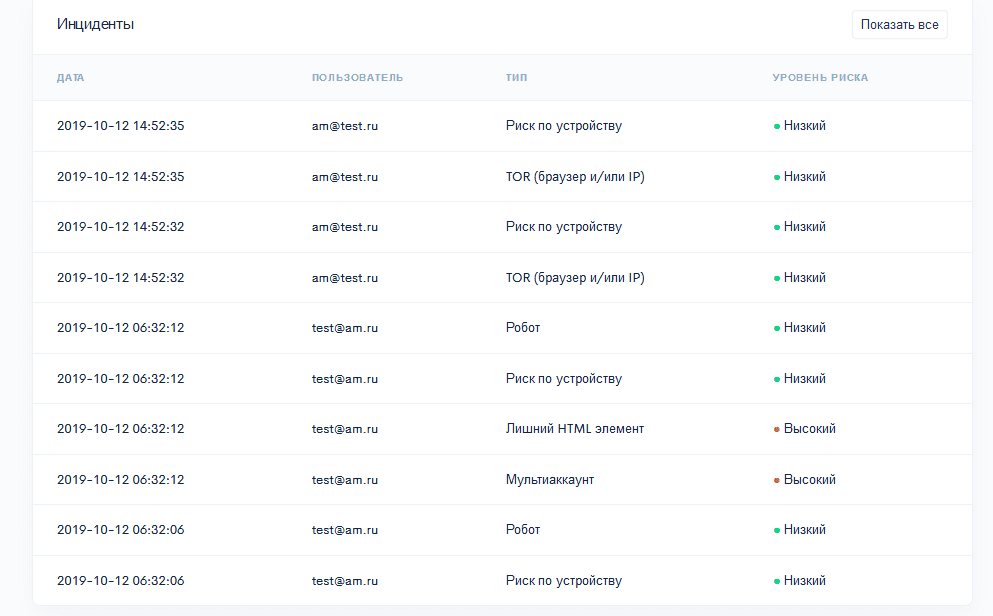Click the Инциденты panel heading
Screen dimensions: 993x616
[96, 24]
